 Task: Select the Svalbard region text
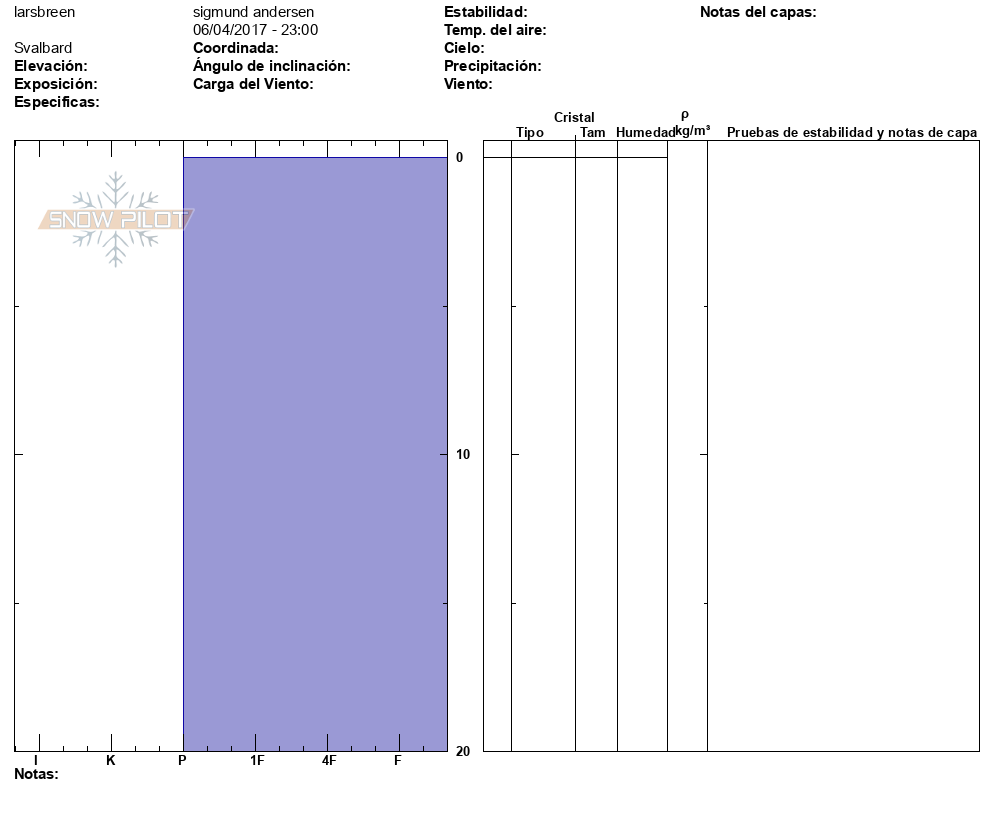(x=43, y=48)
